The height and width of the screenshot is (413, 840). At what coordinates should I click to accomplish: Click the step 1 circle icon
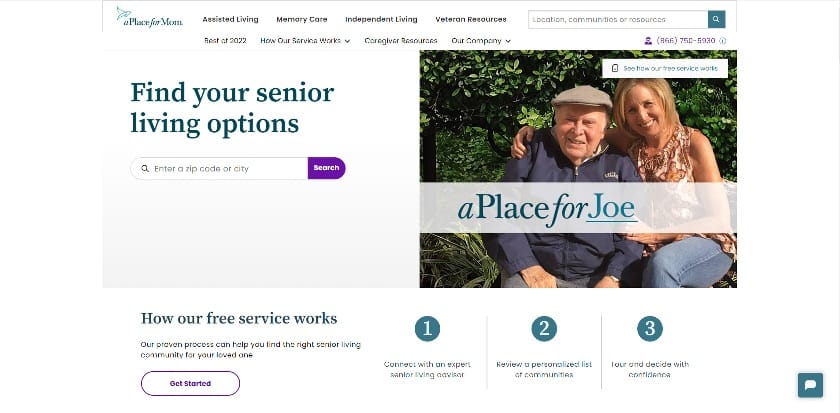tap(427, 329)
